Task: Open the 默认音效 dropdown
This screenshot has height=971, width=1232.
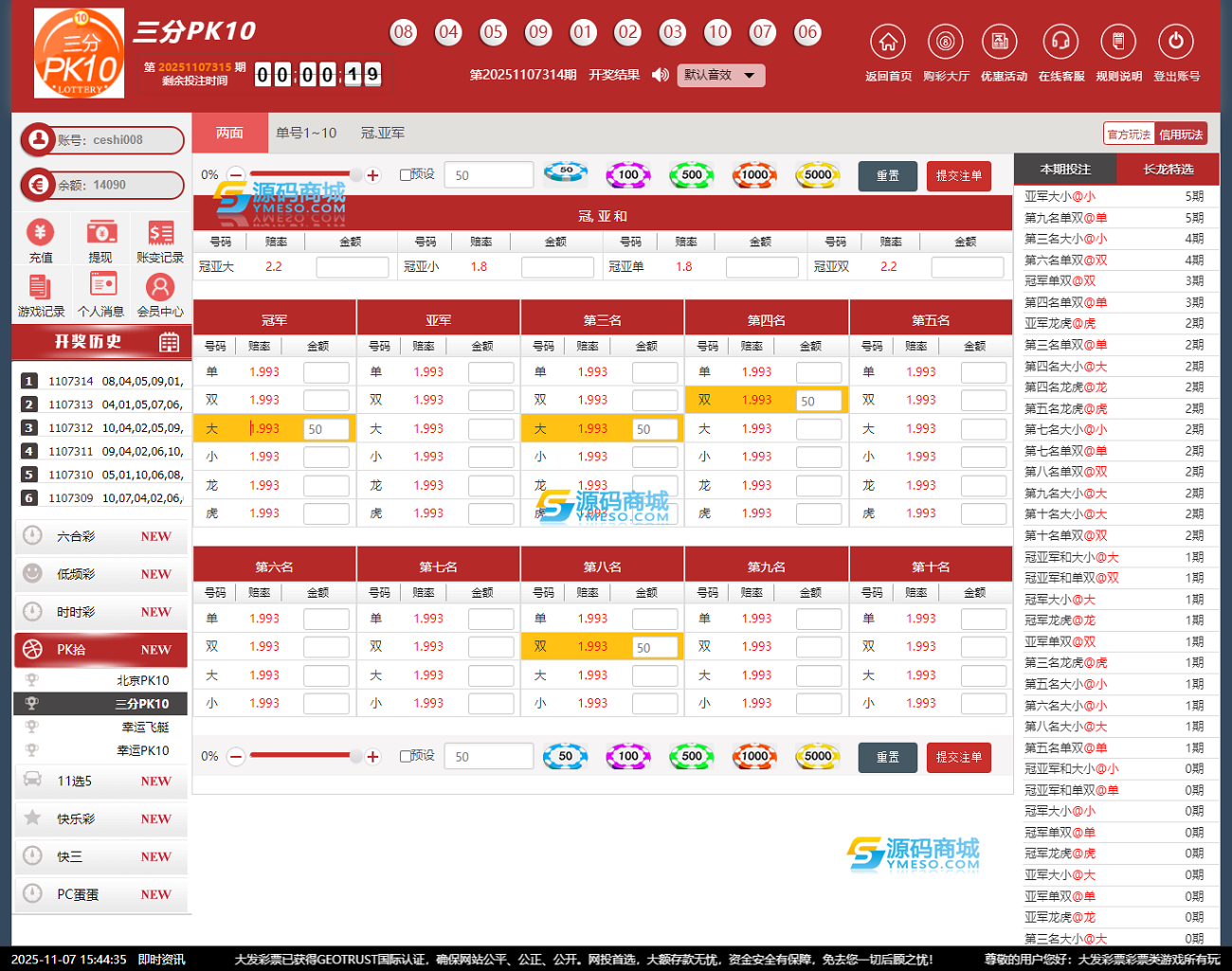Action: point(720,75)
